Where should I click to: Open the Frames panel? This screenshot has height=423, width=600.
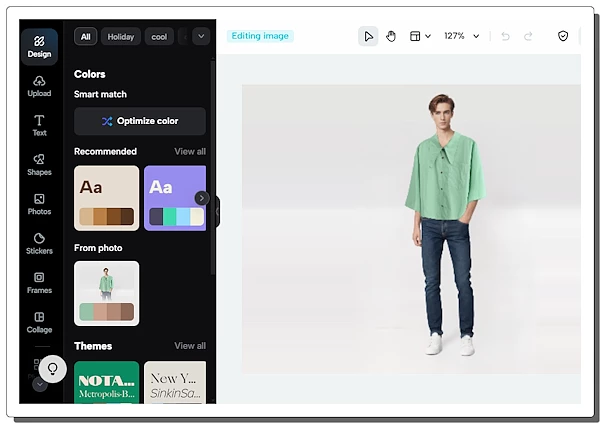pos(39,282)
